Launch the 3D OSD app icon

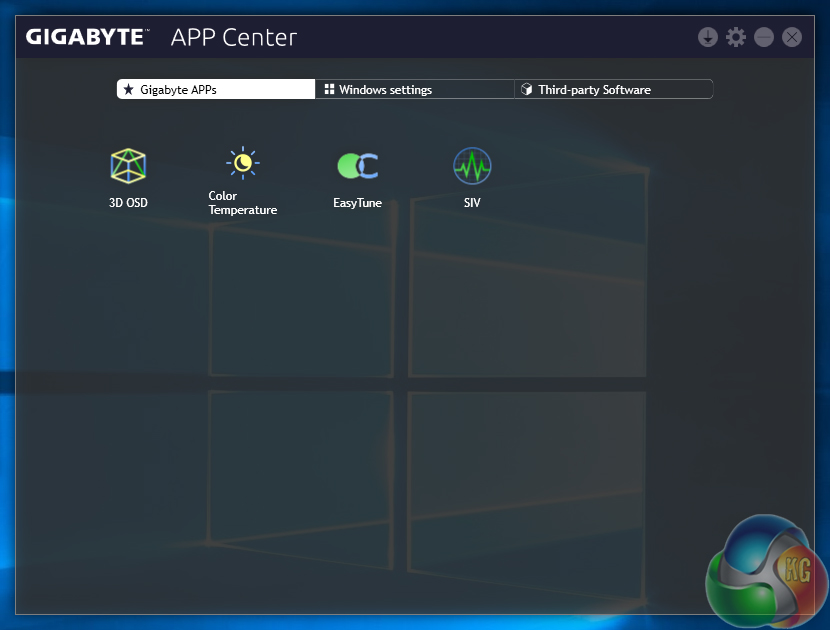point(128,166)
